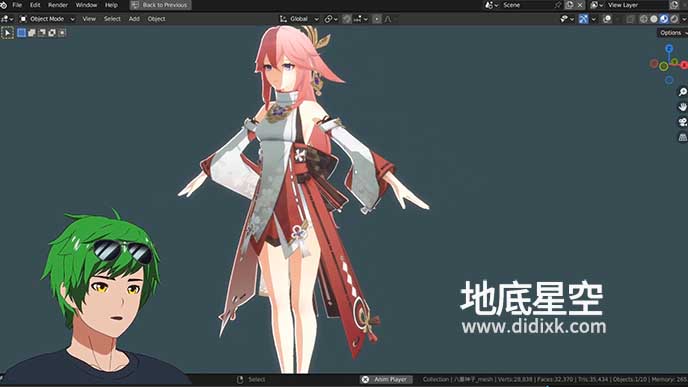
Task: Snap the view to the blue Z axis
Action: click(669, 48)
